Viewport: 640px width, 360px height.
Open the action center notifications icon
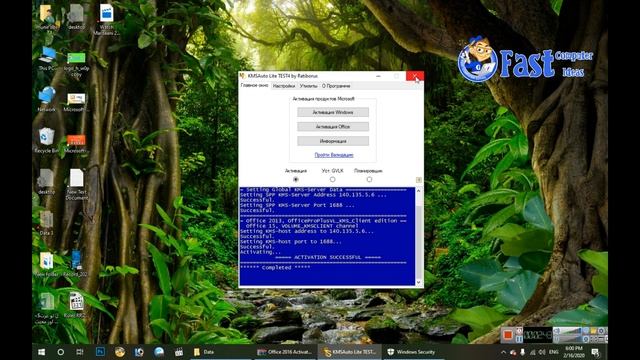[596, 352]
